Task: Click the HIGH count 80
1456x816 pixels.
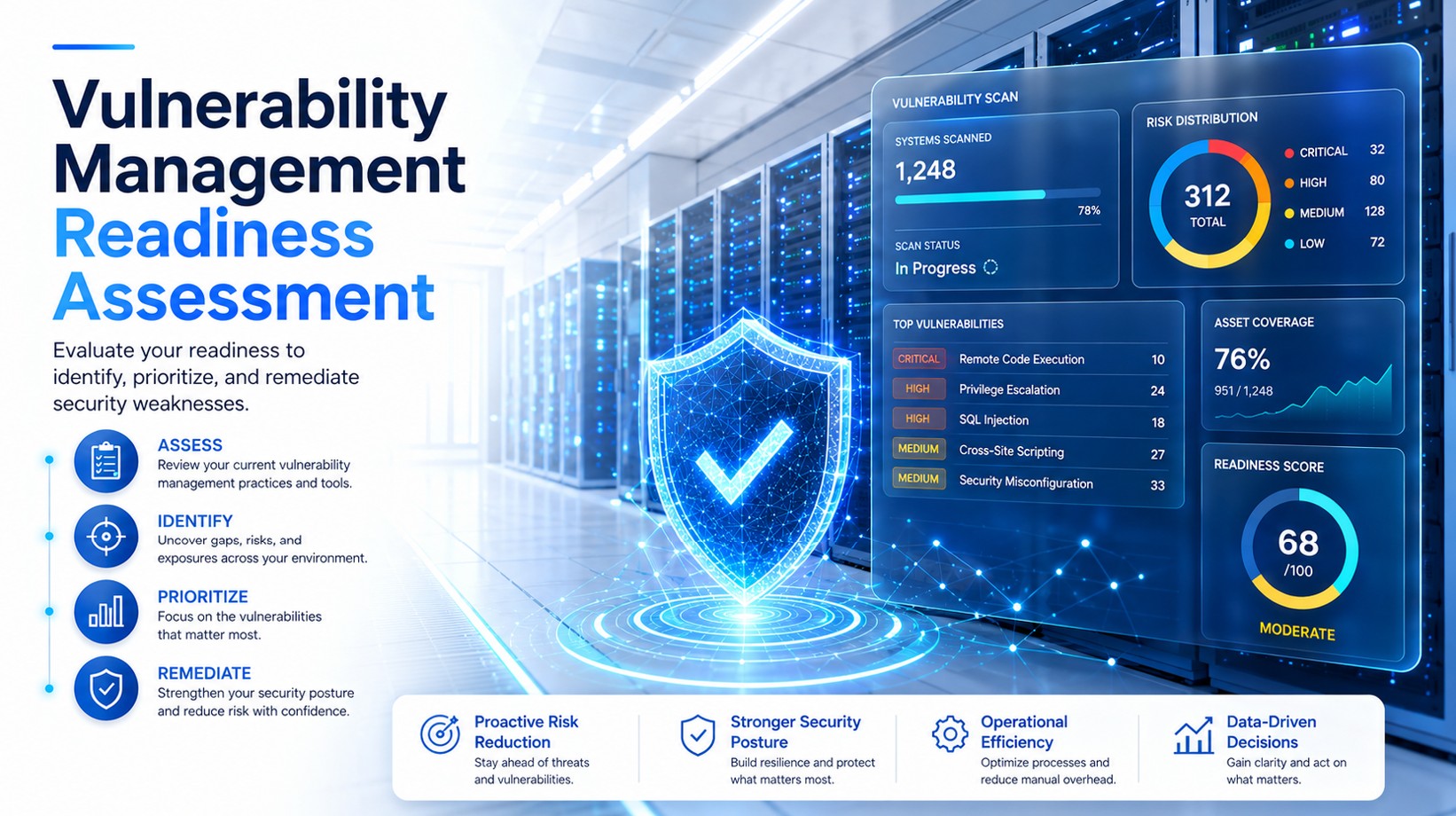Action: (x=1376, y=180)
